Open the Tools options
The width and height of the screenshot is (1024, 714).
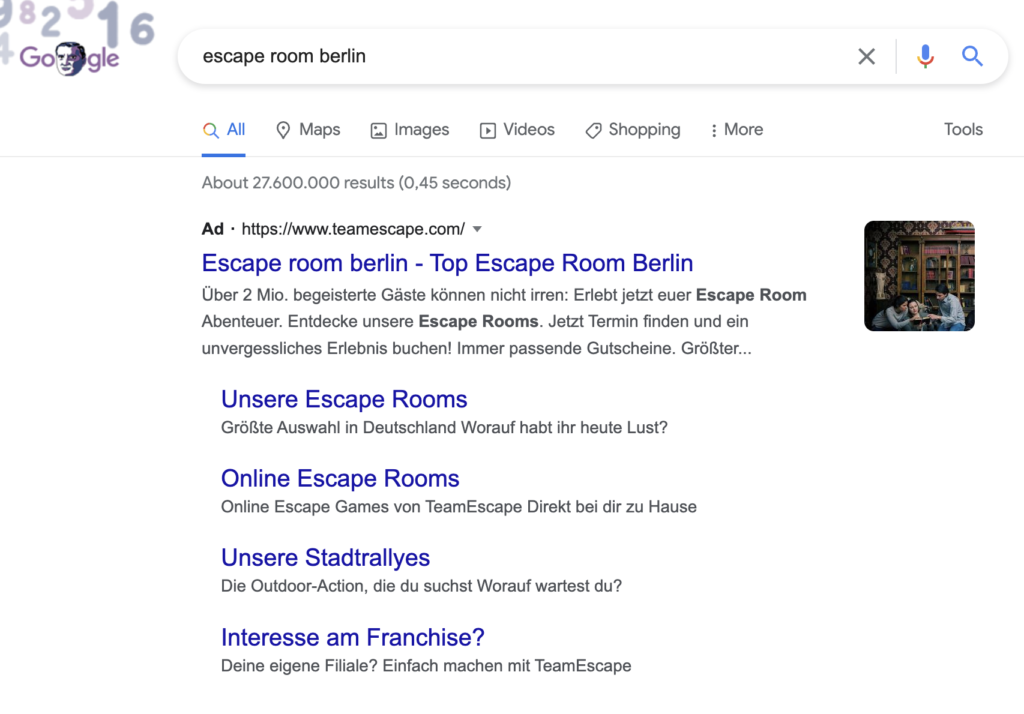(963, 129)
